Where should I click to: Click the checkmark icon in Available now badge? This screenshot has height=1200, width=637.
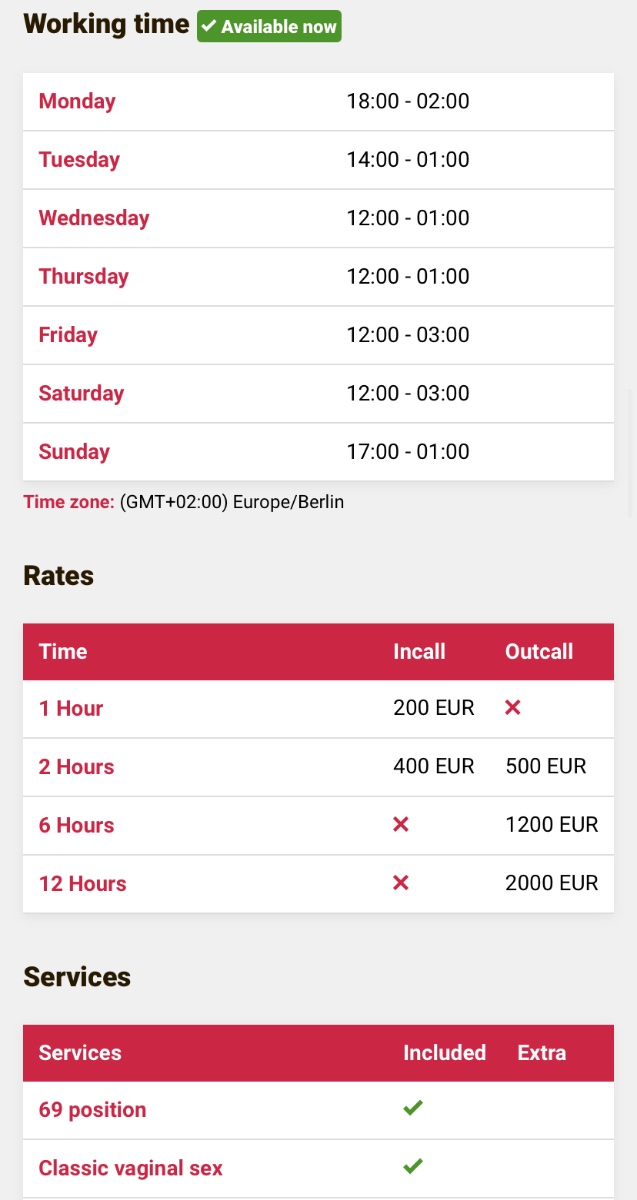pos(209,27)
